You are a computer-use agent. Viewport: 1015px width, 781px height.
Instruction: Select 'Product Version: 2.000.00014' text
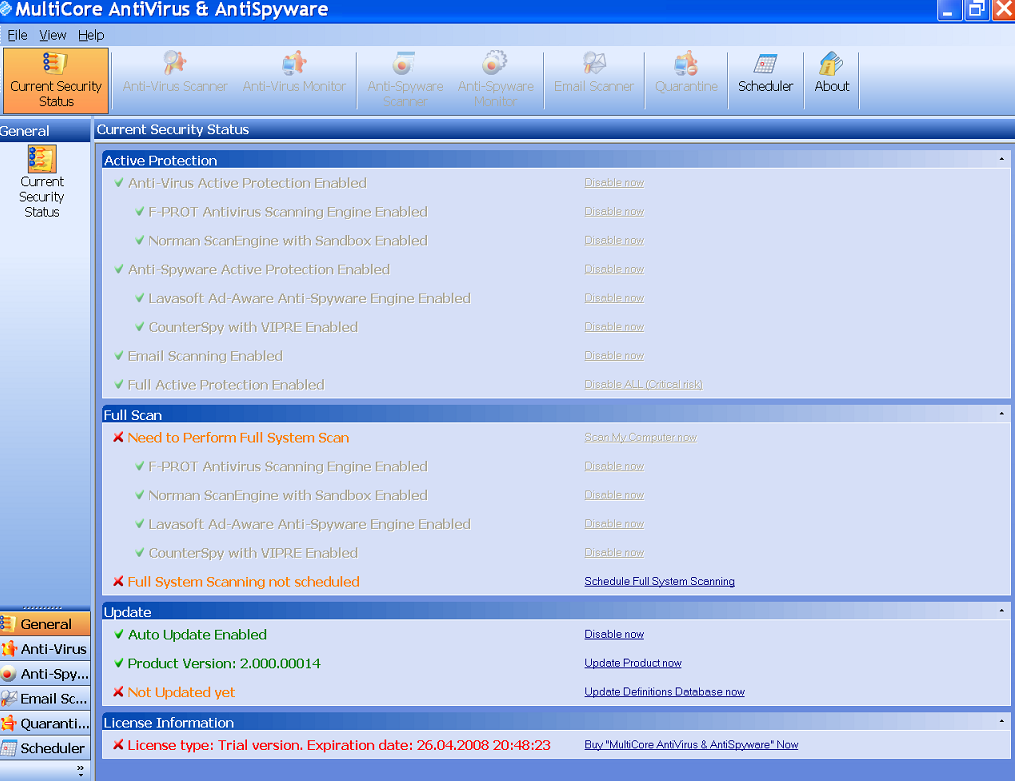click(x=224, y=664)
